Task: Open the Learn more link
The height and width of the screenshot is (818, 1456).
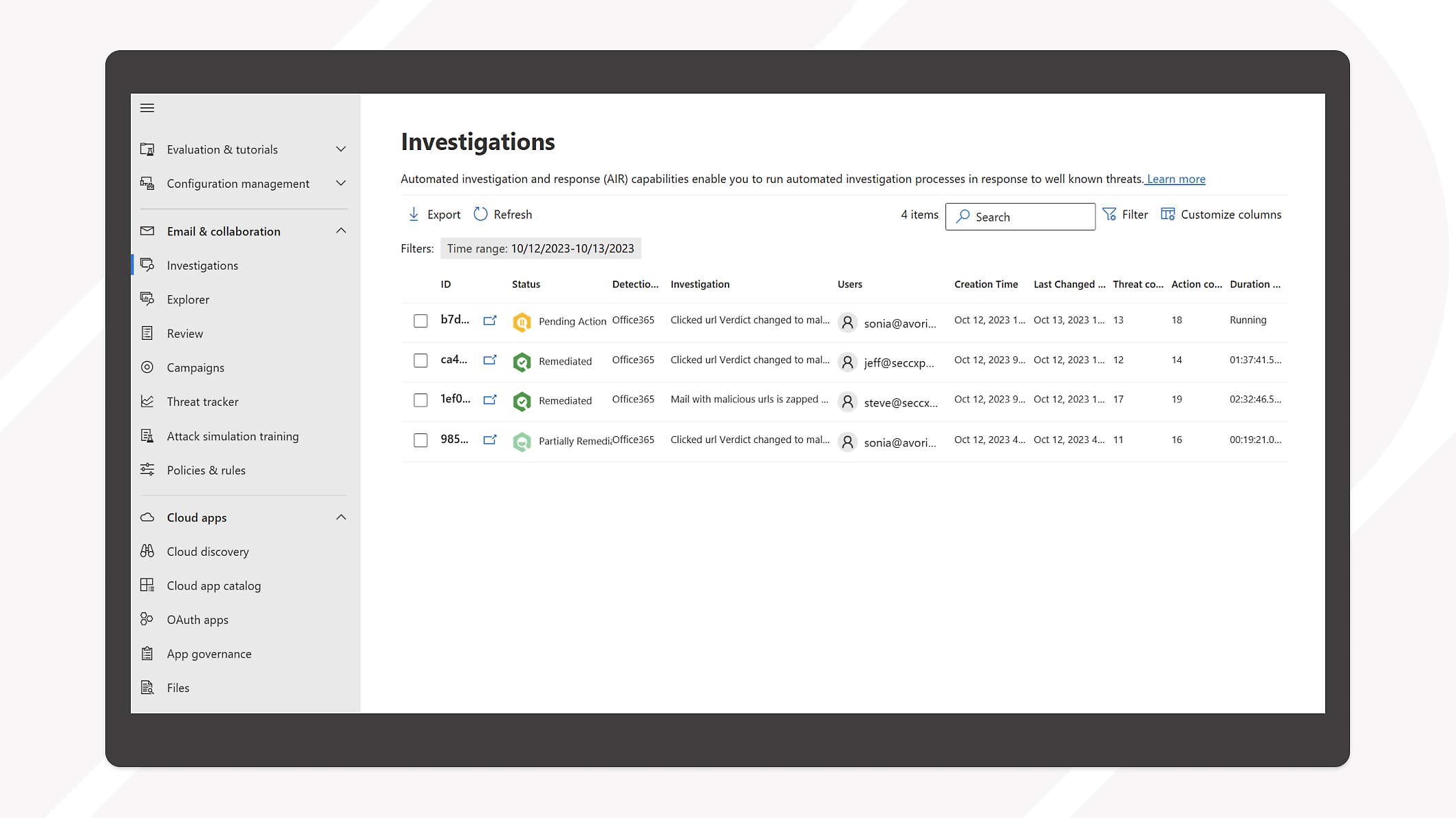Action: point(1175,179)
